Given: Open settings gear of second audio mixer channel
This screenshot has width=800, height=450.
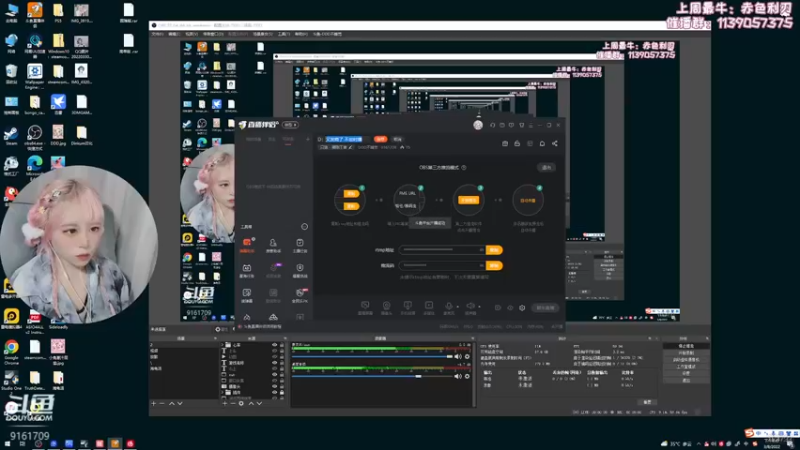Looking at the screenshot, I should [467, 376].
